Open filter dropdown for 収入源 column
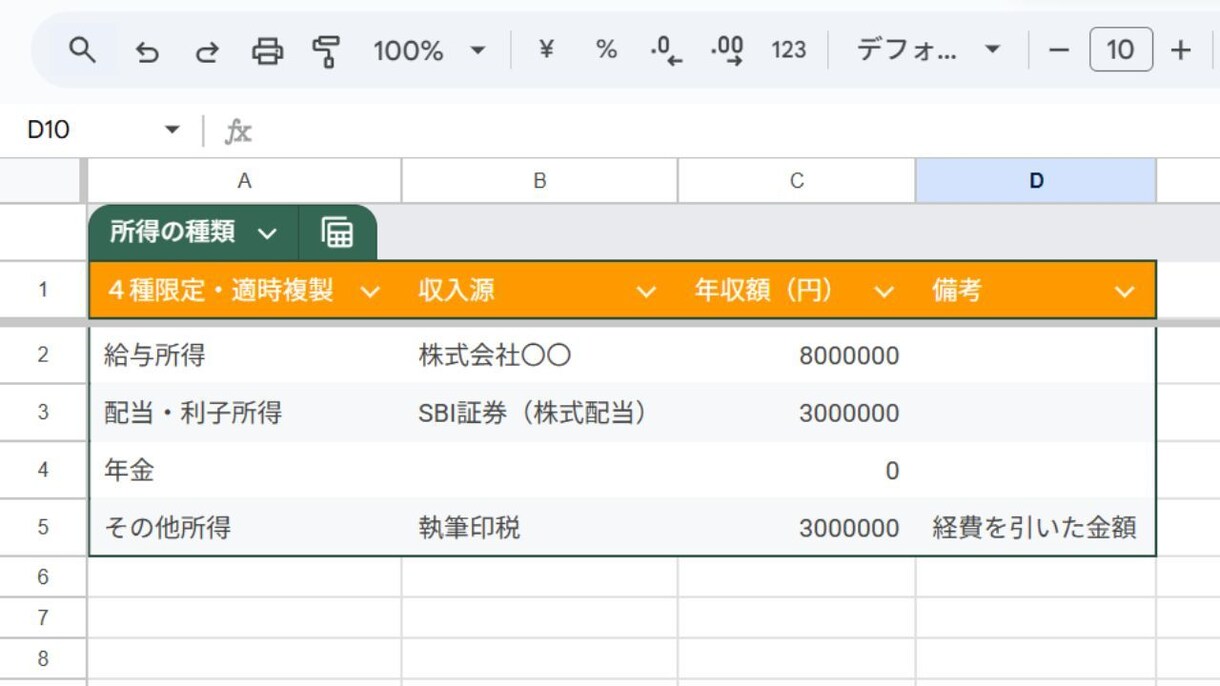The image size is (1220, 686). pyautogui.click(x=647, y=292)
